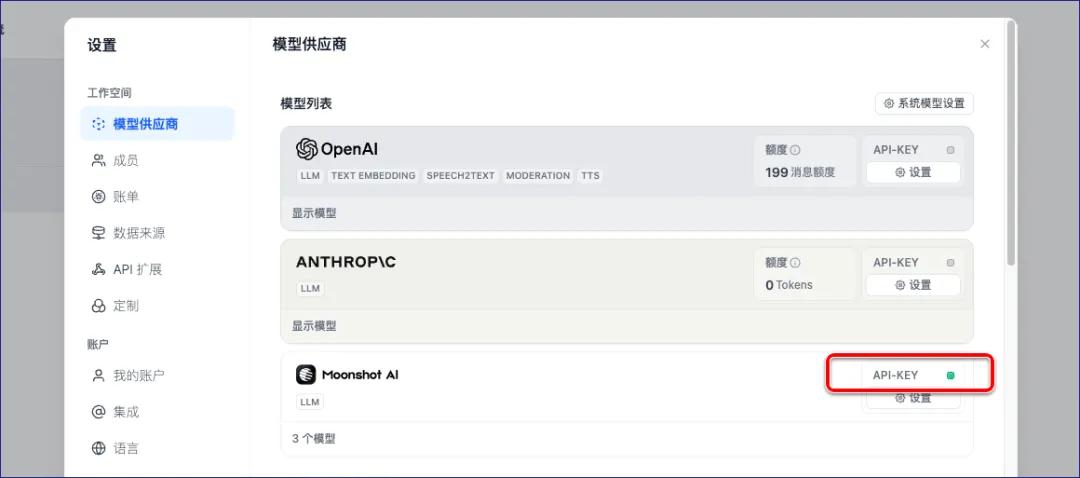Viewport: 1080px width, 478px height.
Task: Click OpenAI quota info icon
Action: tap(796, 150)
